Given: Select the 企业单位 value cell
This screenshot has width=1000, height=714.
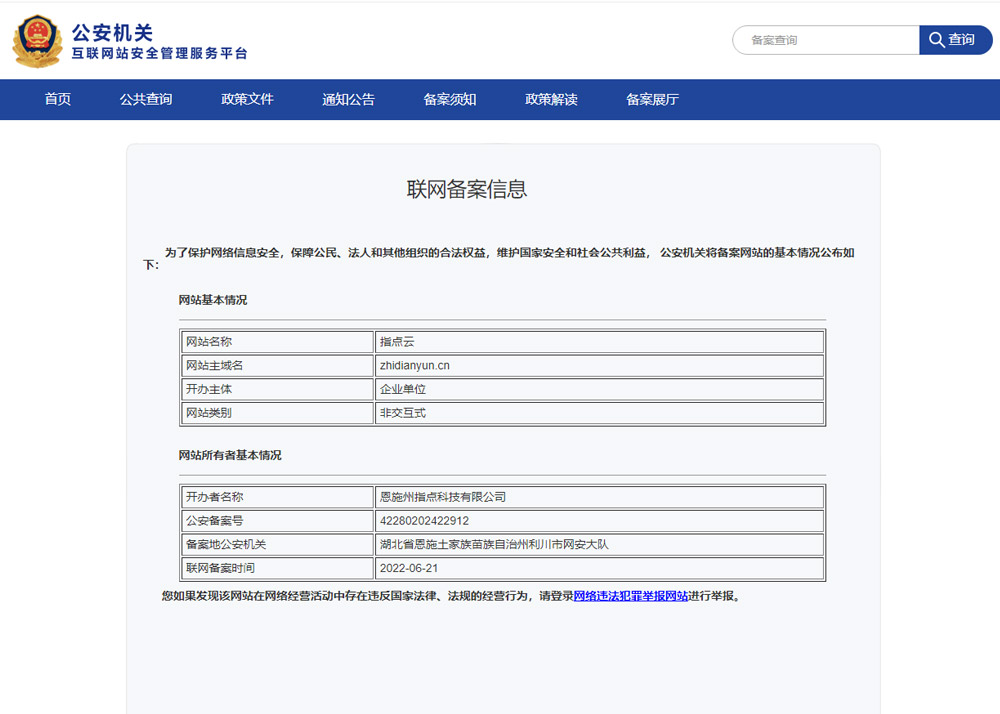Looking at the screenshot, I should 599,389.
